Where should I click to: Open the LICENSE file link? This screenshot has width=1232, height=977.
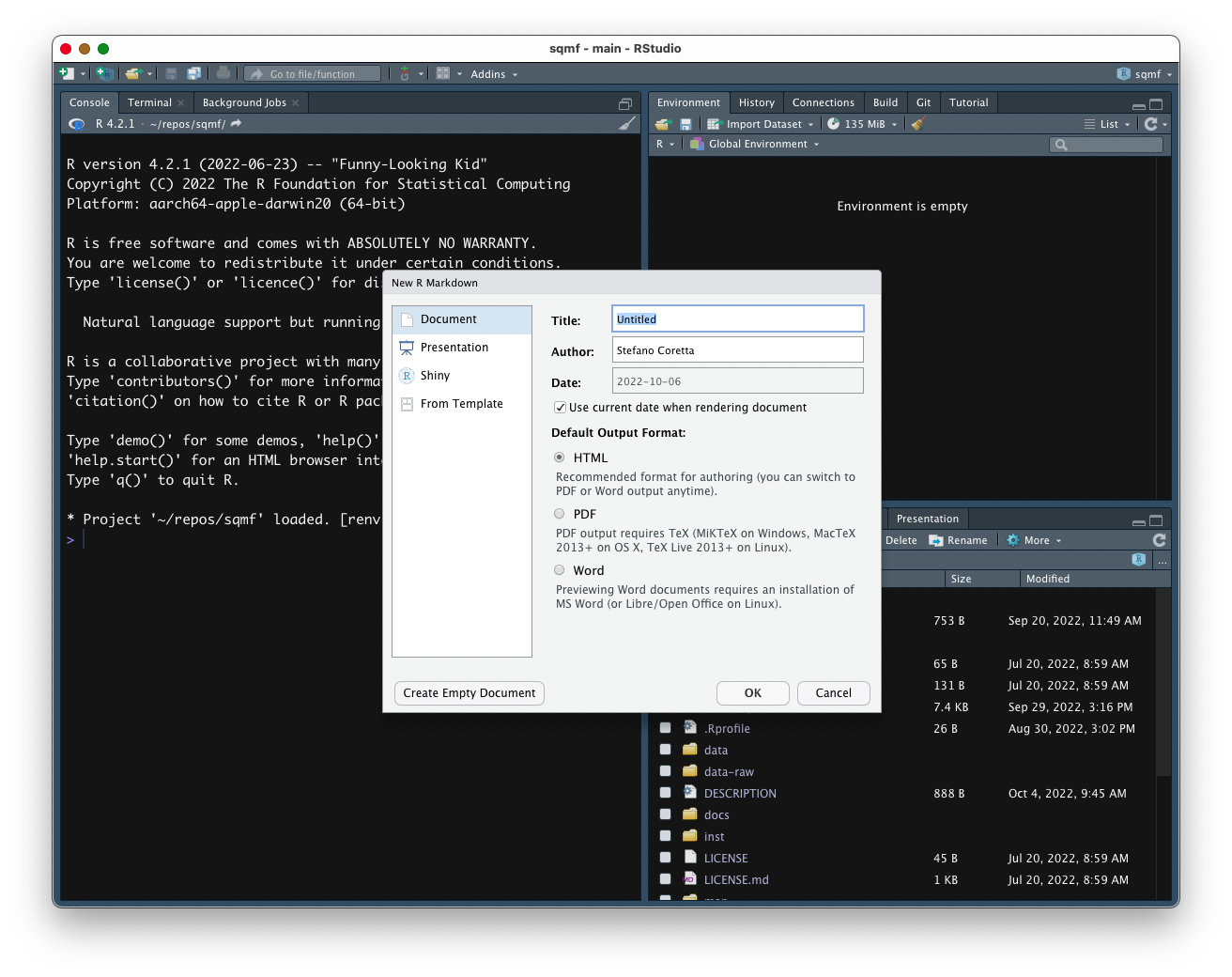pos(726,859)
